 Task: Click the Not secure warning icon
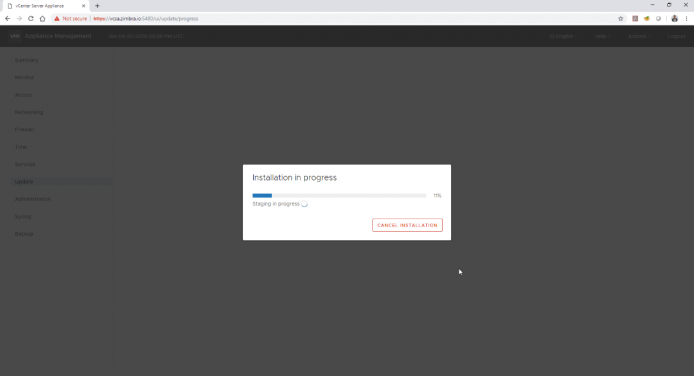57,19
